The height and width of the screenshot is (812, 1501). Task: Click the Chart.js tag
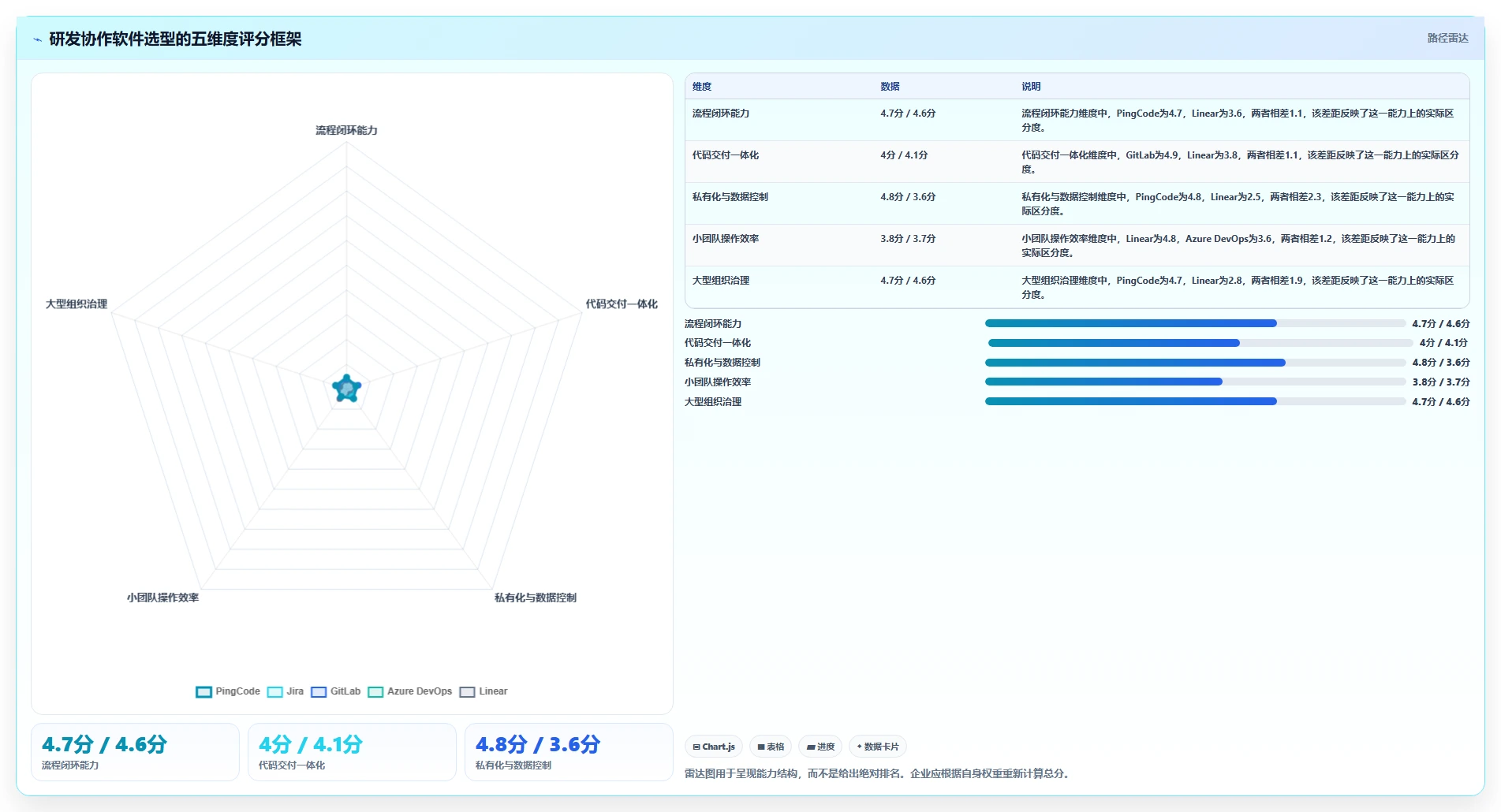click(714, 747)
